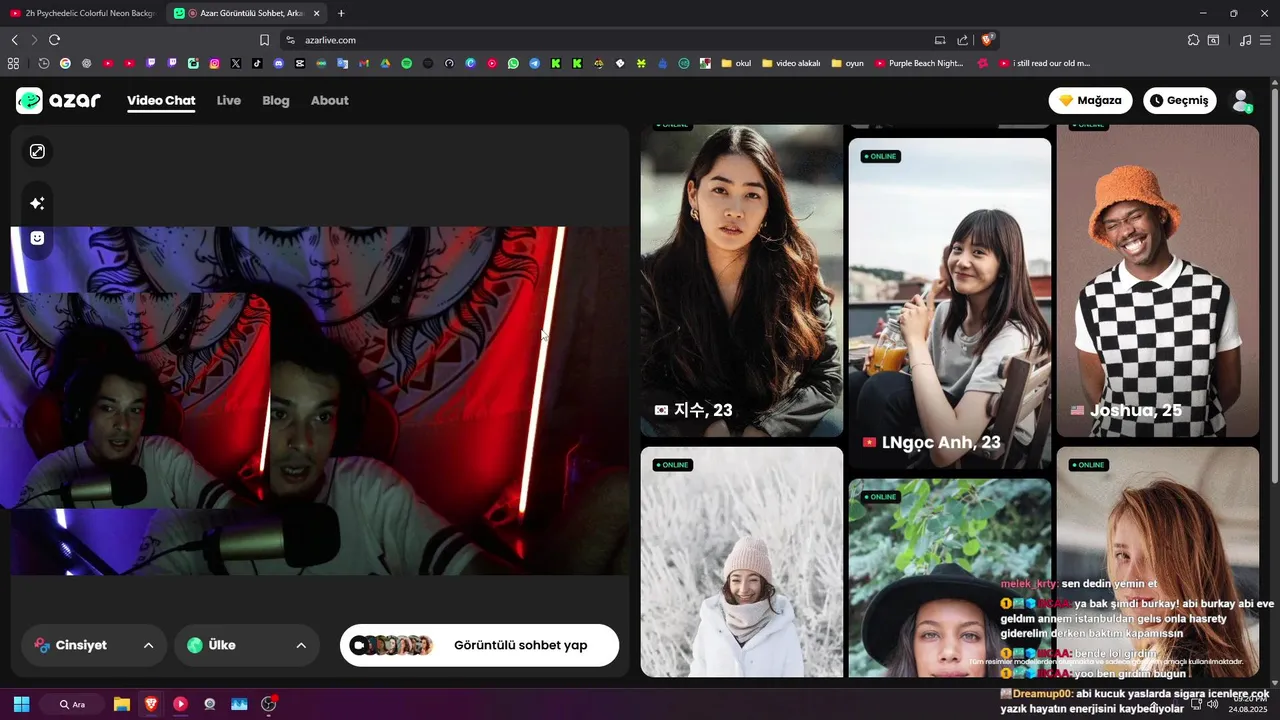Viewport: 1280px width, 720px height.
Task: Open the WhatsApp bookmark icon
Action: pos(513,63)
